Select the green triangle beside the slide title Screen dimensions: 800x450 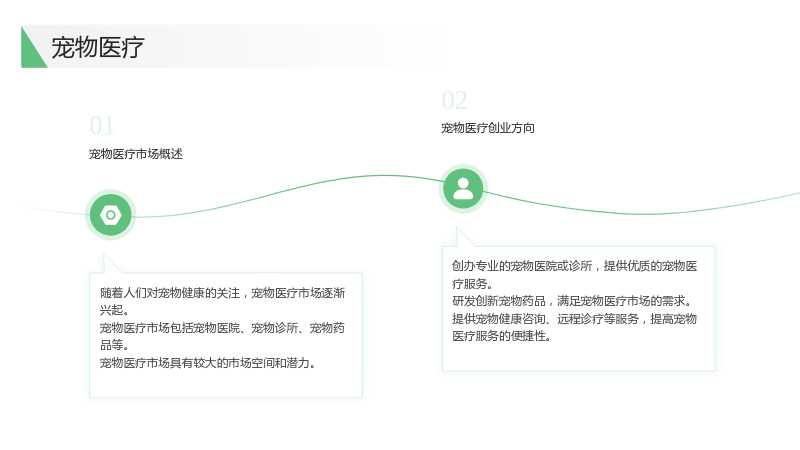click(33, 47)
